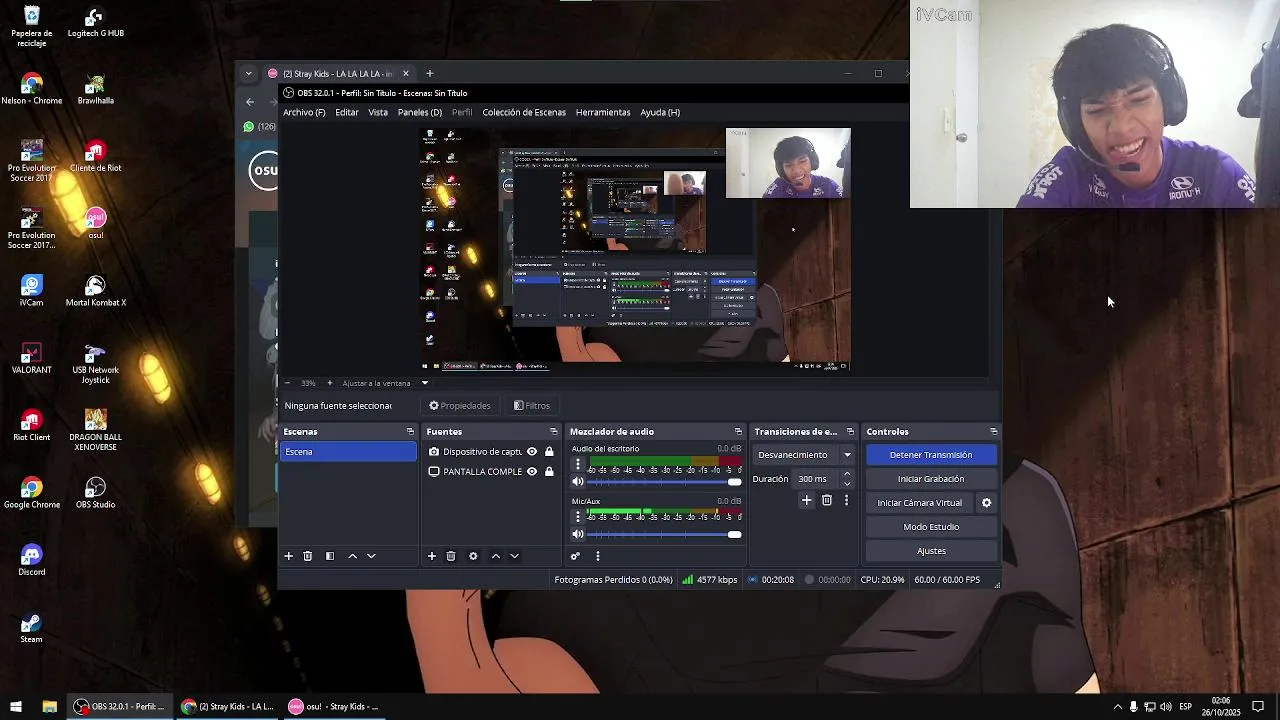This screenshot has height=720, width=1280.
Task: Show hidden system tray icons chevron
Action: point(1117,707)
